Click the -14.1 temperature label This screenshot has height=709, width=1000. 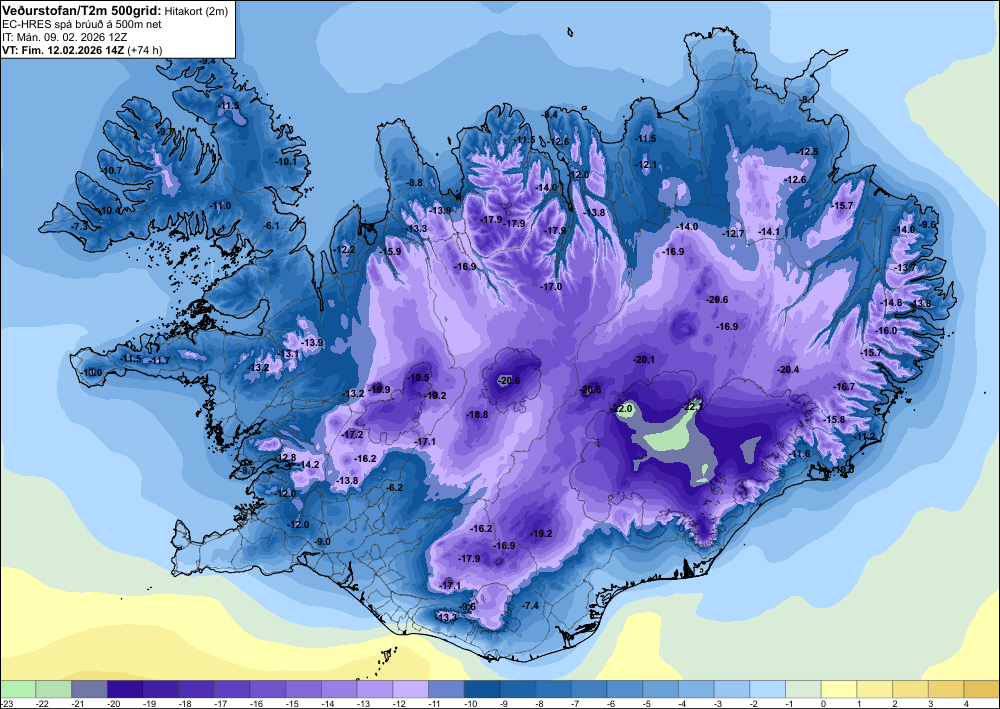[x=769, y=232]
